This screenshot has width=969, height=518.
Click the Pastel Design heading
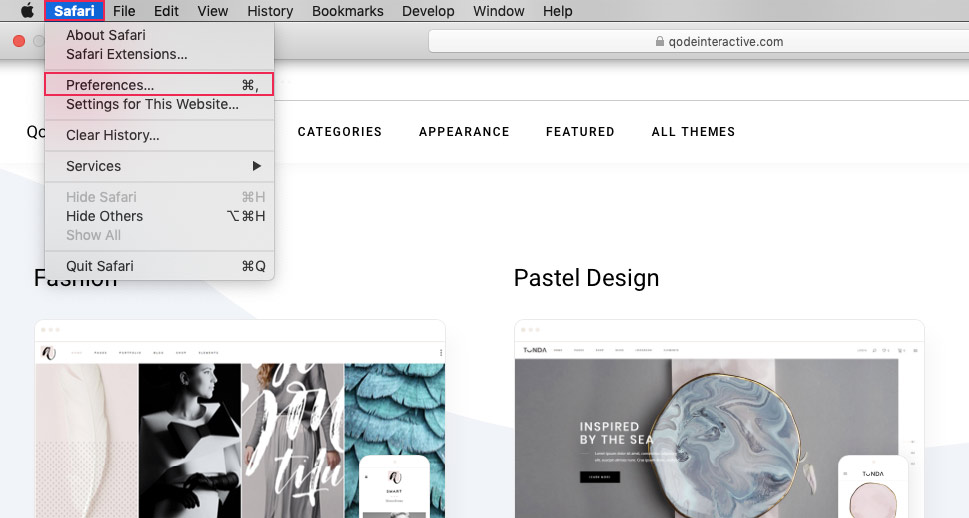pyautogui.click(x=586, y=278)
